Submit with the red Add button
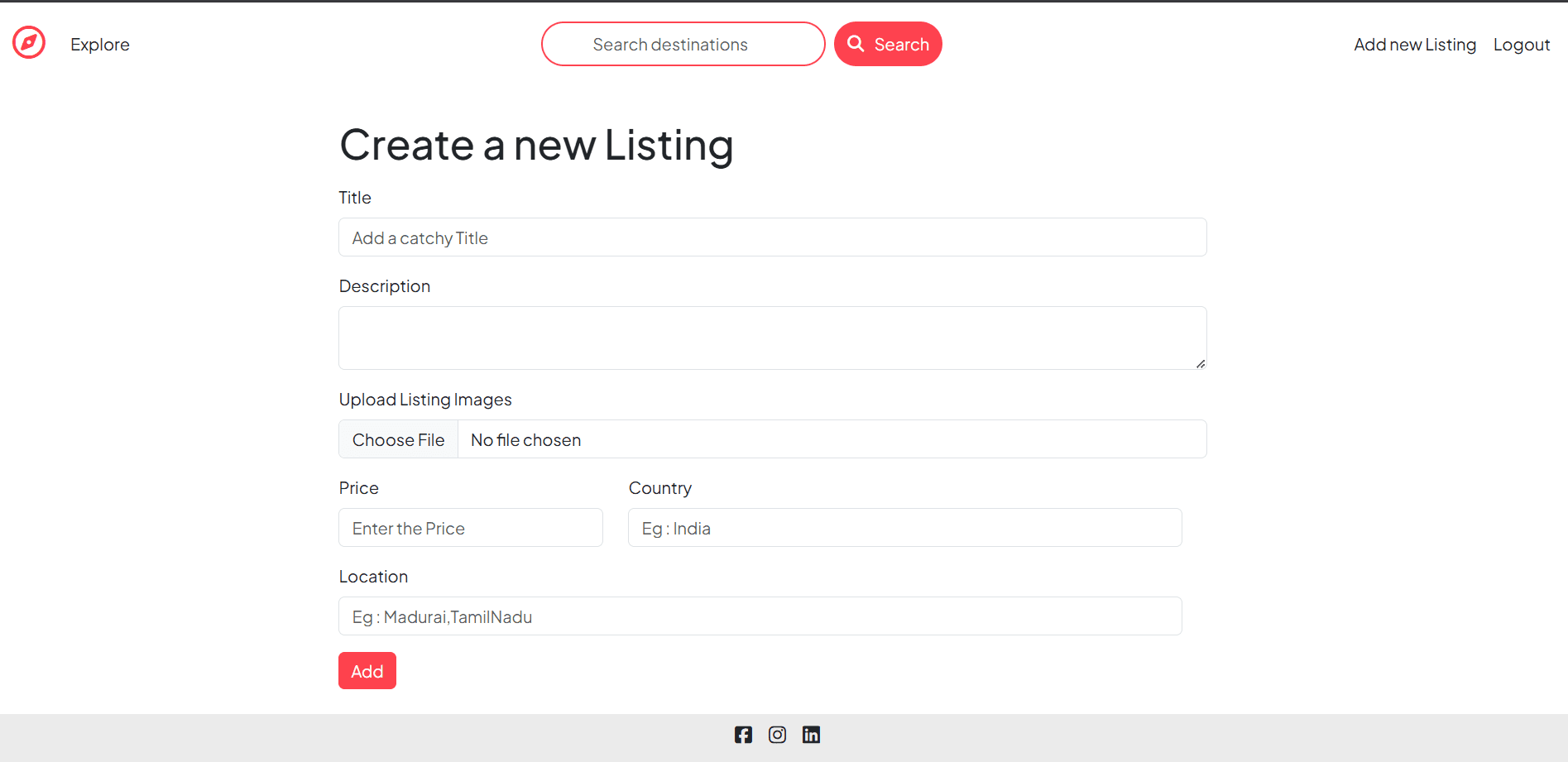 click(367, 671)
